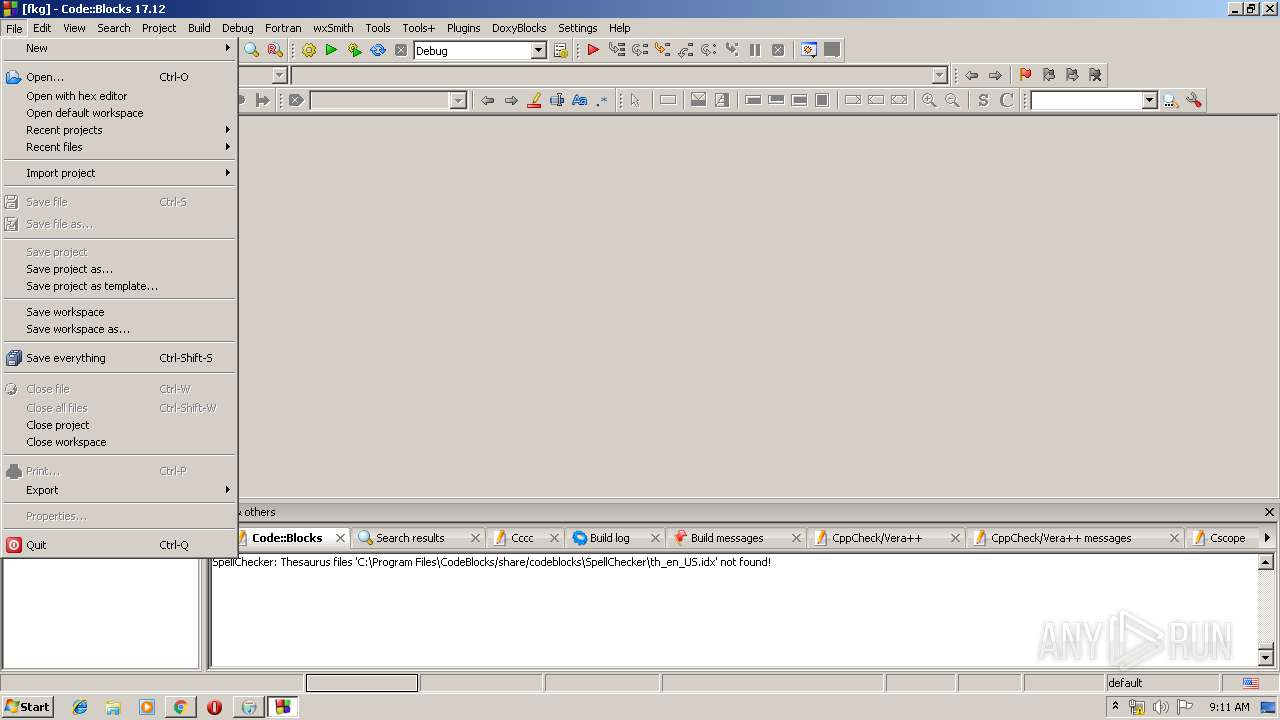
Task: Show more log tabs arrow
Action: point(1267,538)
